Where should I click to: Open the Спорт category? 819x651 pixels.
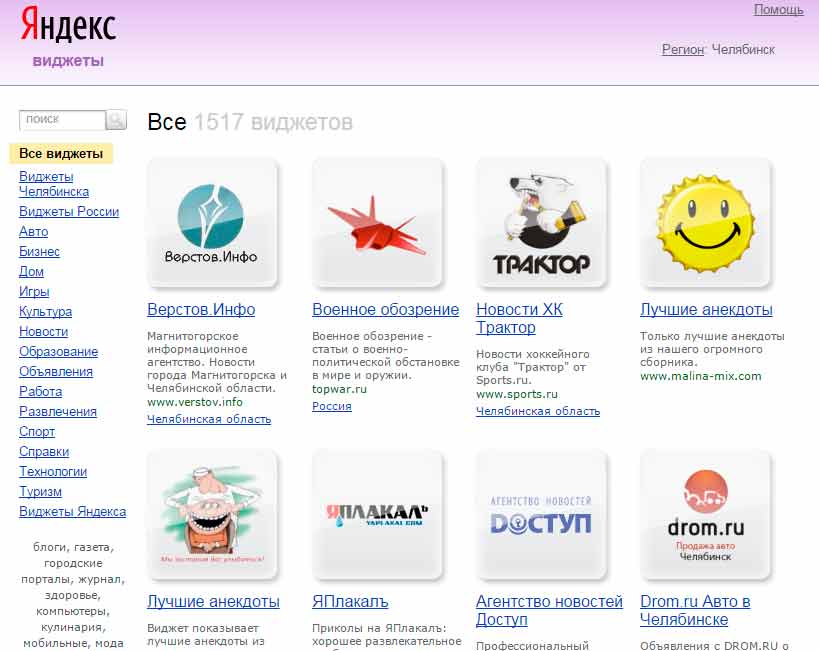coord(37,432)
